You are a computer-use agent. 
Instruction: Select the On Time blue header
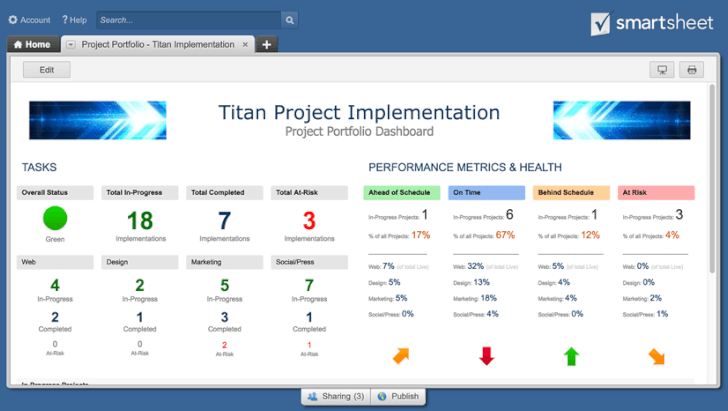tap(487, 193)
